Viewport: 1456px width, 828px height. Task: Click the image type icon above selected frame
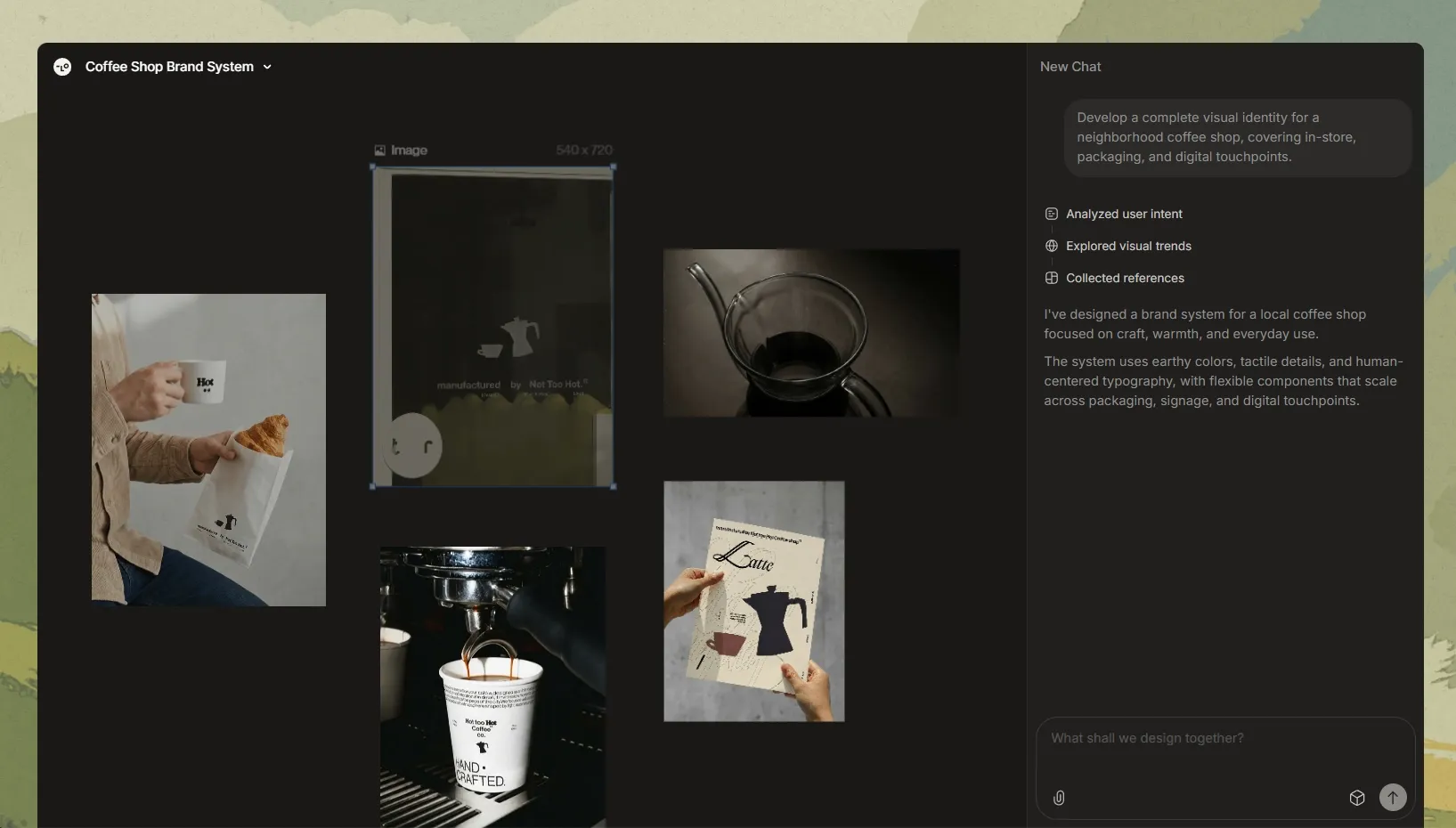click(x=380, y=150)
